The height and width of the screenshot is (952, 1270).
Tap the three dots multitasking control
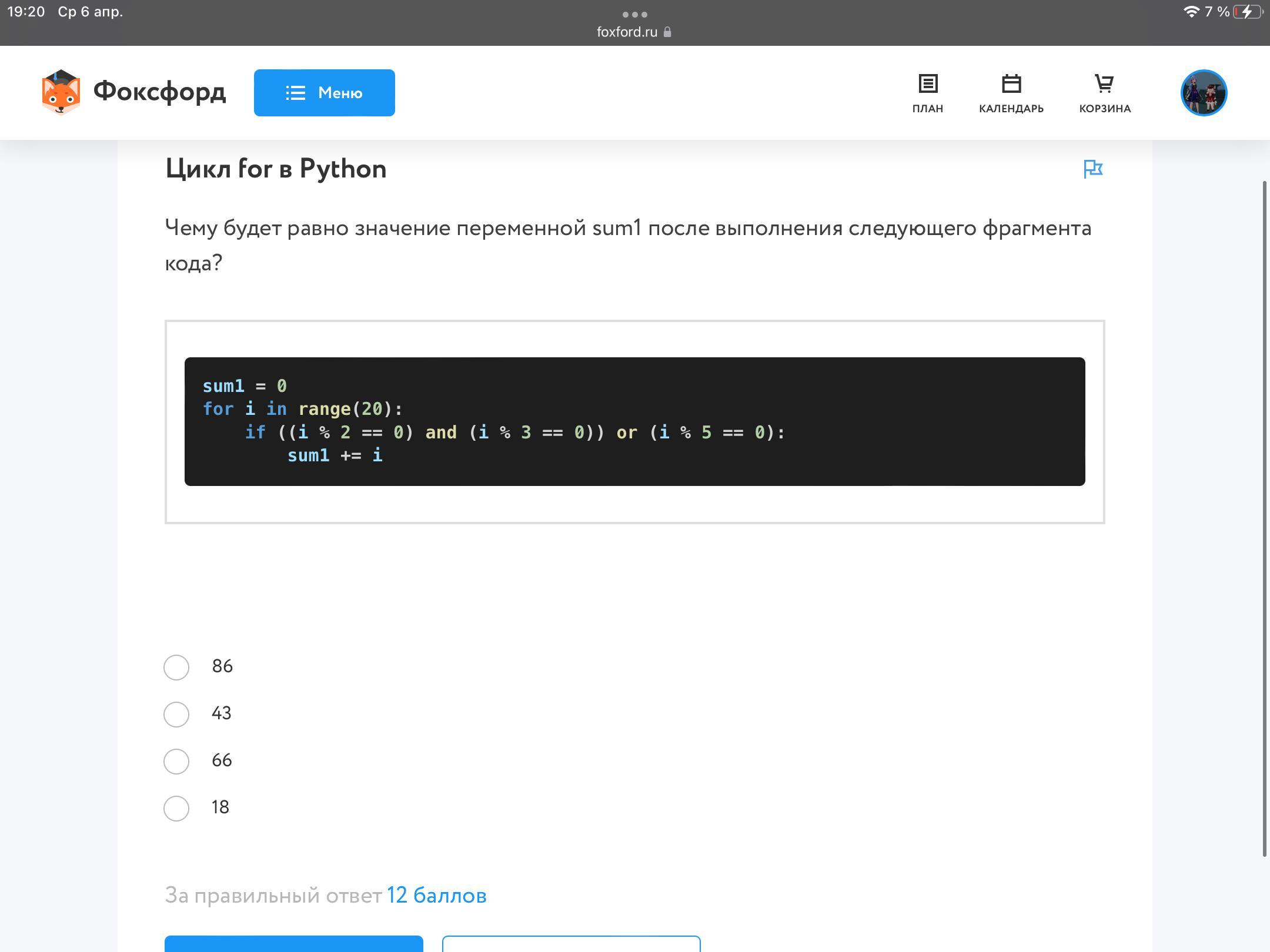coord(635,14)
